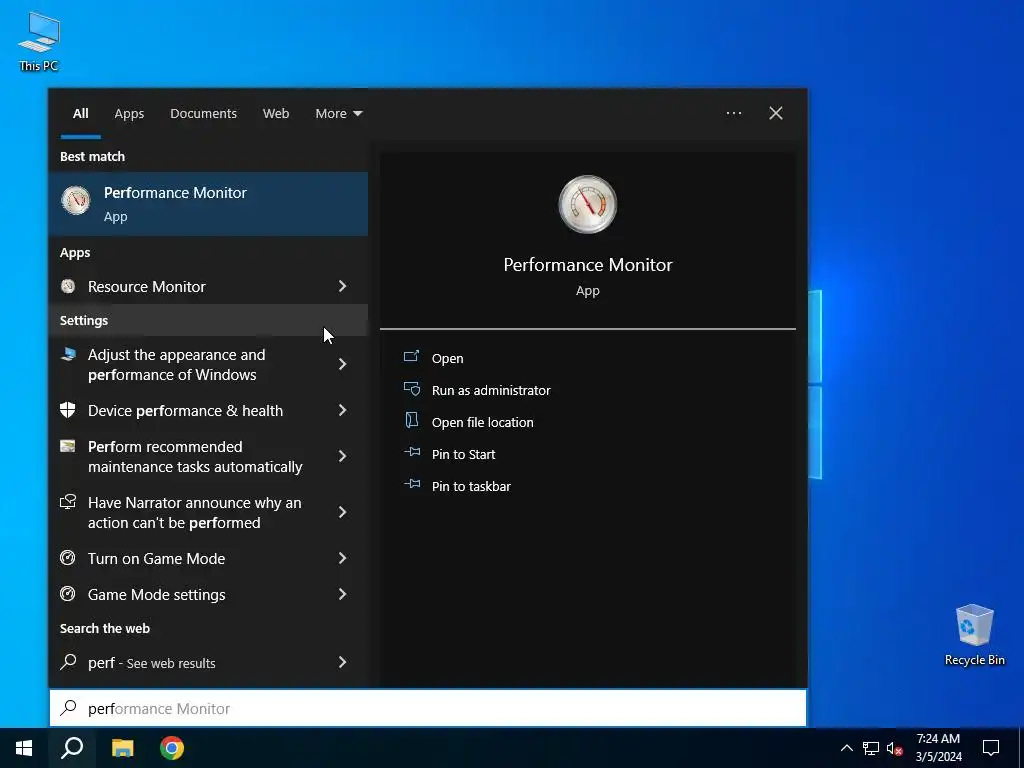Open the Windows Start button
Viewport: 1024px width, 768px height.
click(x=24, y=748)
